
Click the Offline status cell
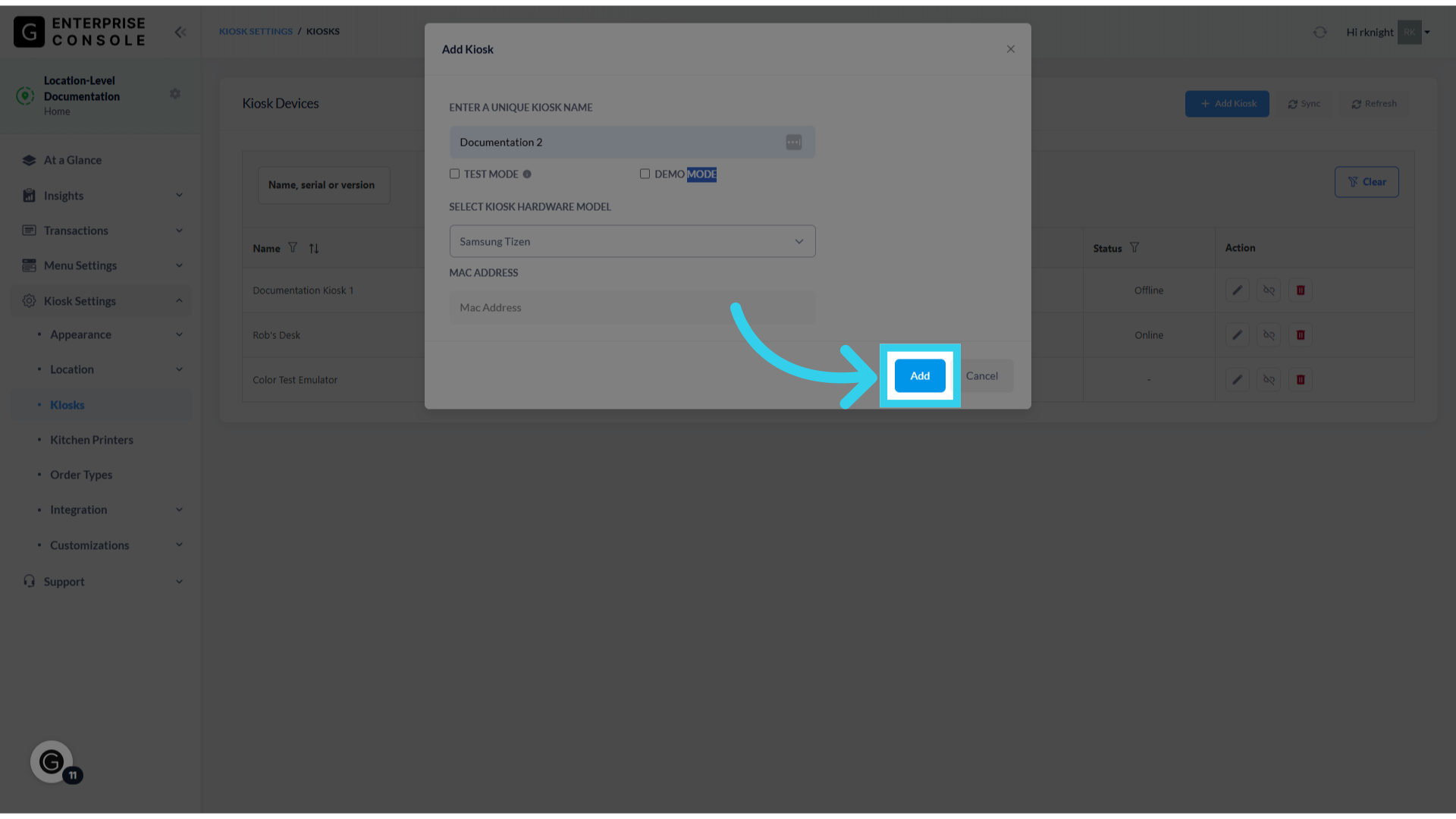coord(1149,290)
